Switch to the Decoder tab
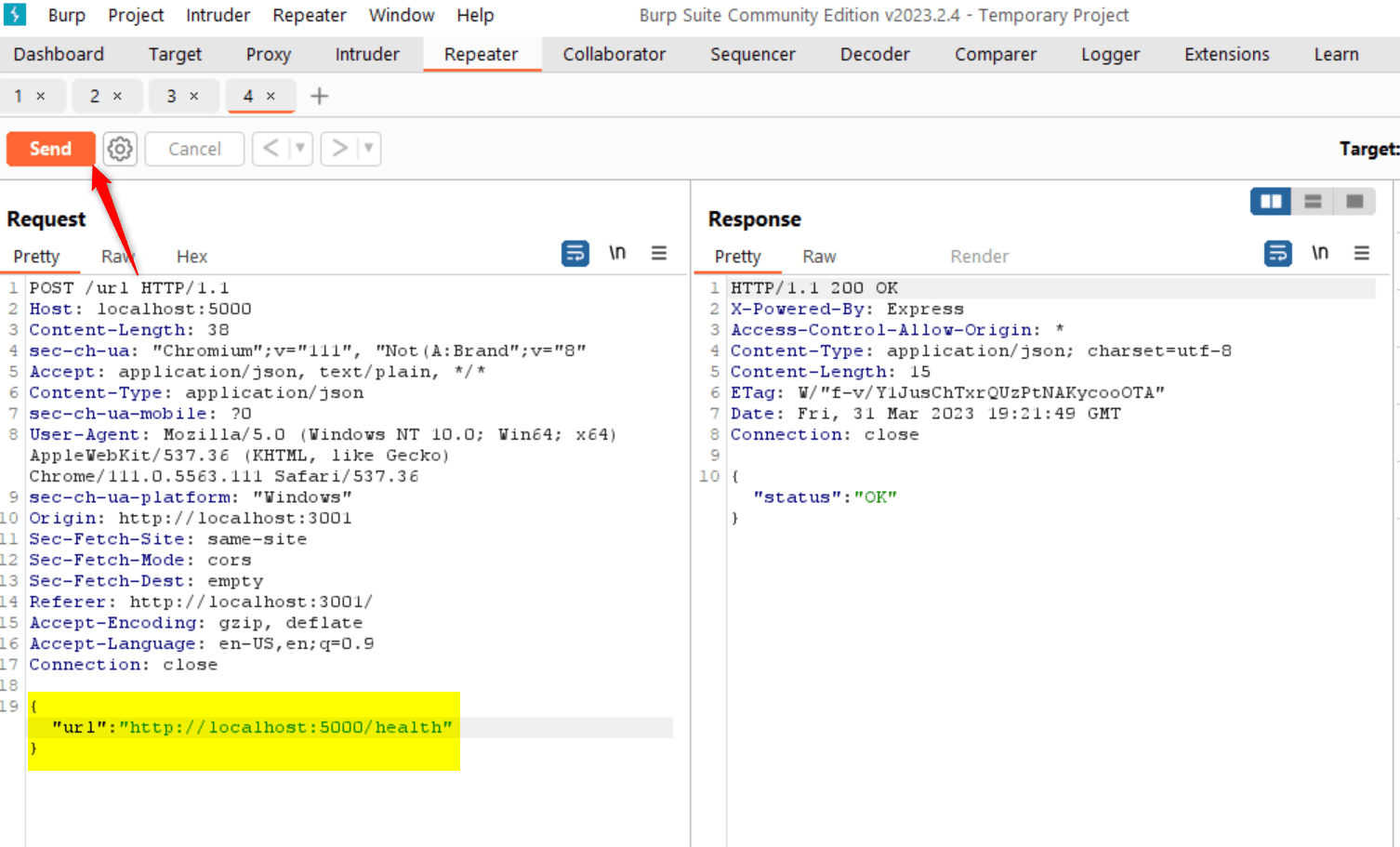This screenshot has width=1400, height=847. [874, 55]
